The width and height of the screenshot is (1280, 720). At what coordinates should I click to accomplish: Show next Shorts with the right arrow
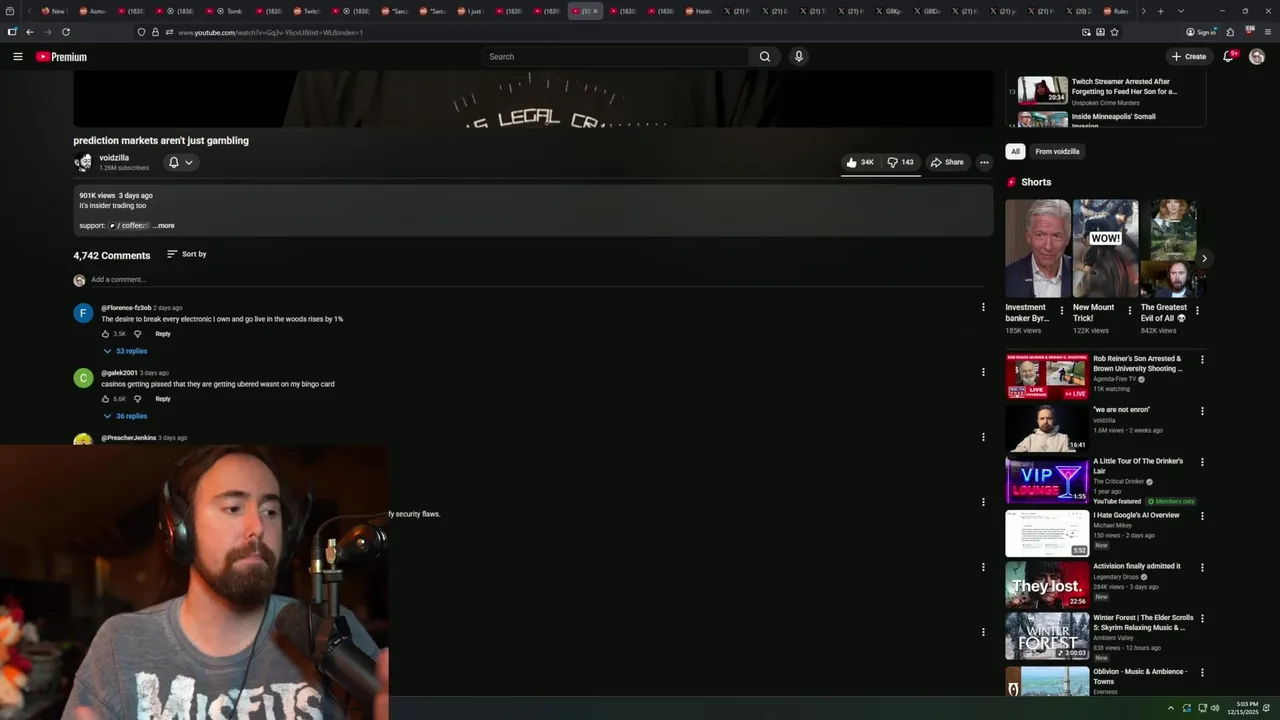coord(1204,258)
